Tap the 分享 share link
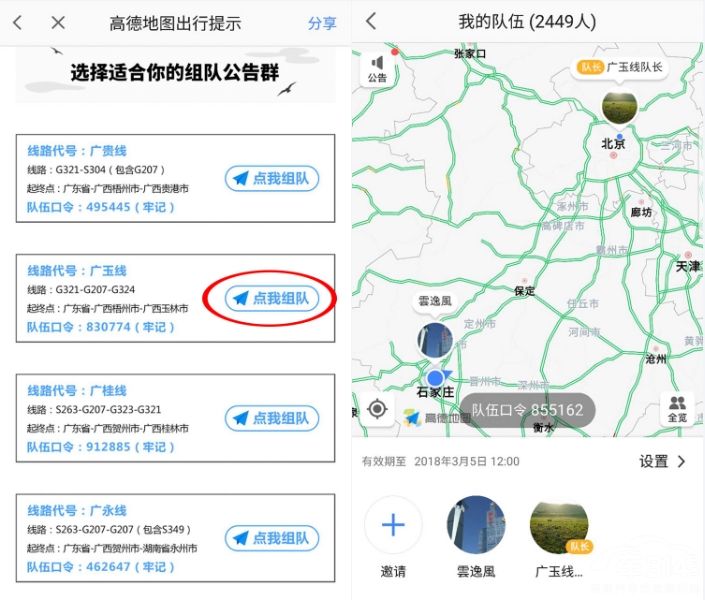The image size is (705, 600). (322, 23)
